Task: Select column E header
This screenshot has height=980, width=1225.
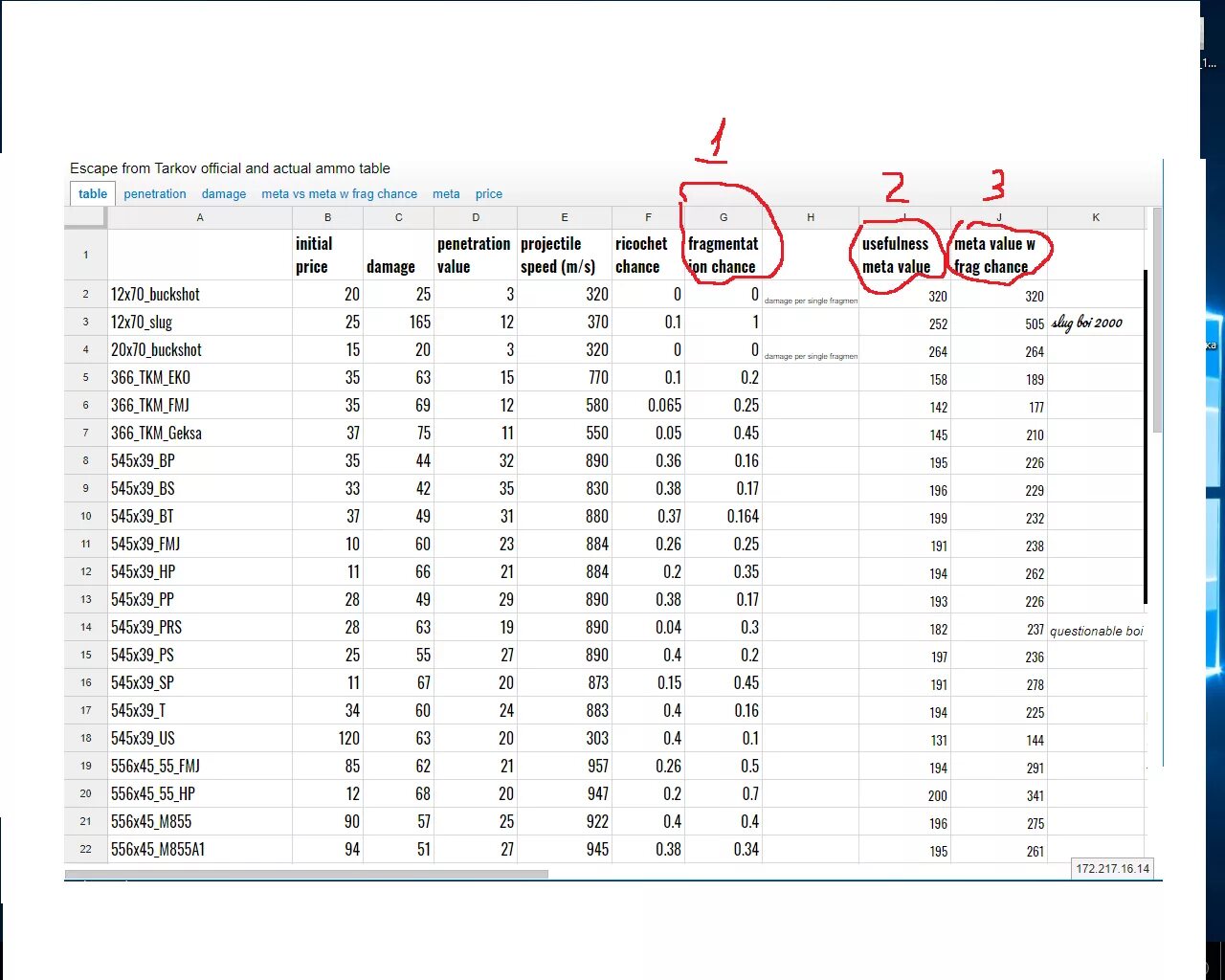Action: (565, 217)
